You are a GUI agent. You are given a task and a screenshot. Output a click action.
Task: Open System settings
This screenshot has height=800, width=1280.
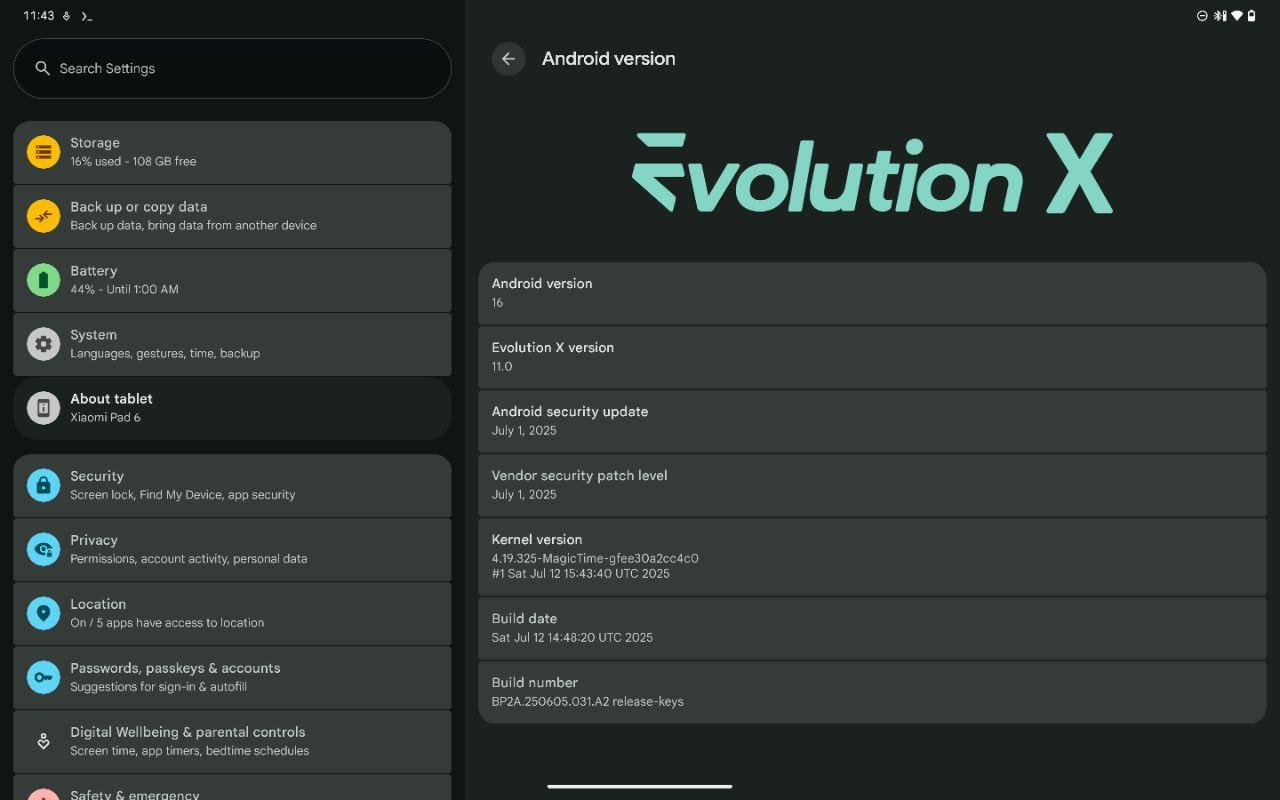point(232,344)
